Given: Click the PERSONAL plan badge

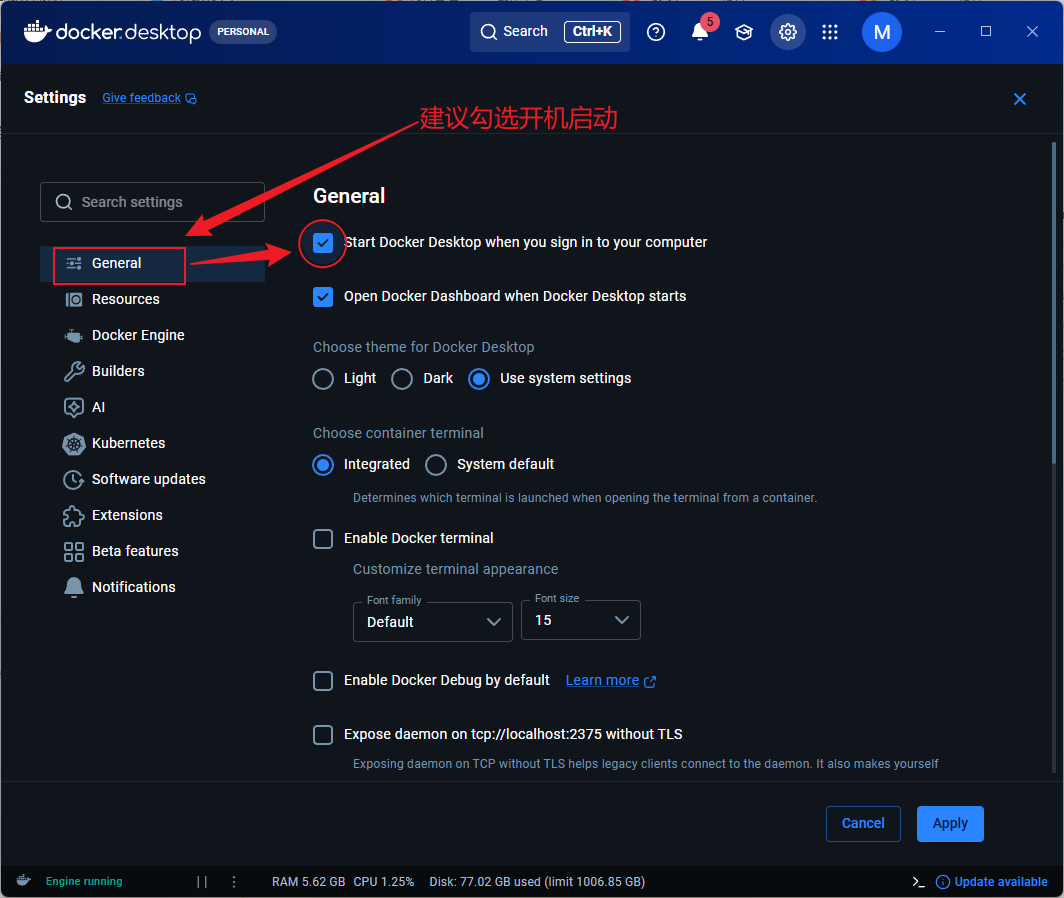Looking at the screenshot, I should (243, 32).
